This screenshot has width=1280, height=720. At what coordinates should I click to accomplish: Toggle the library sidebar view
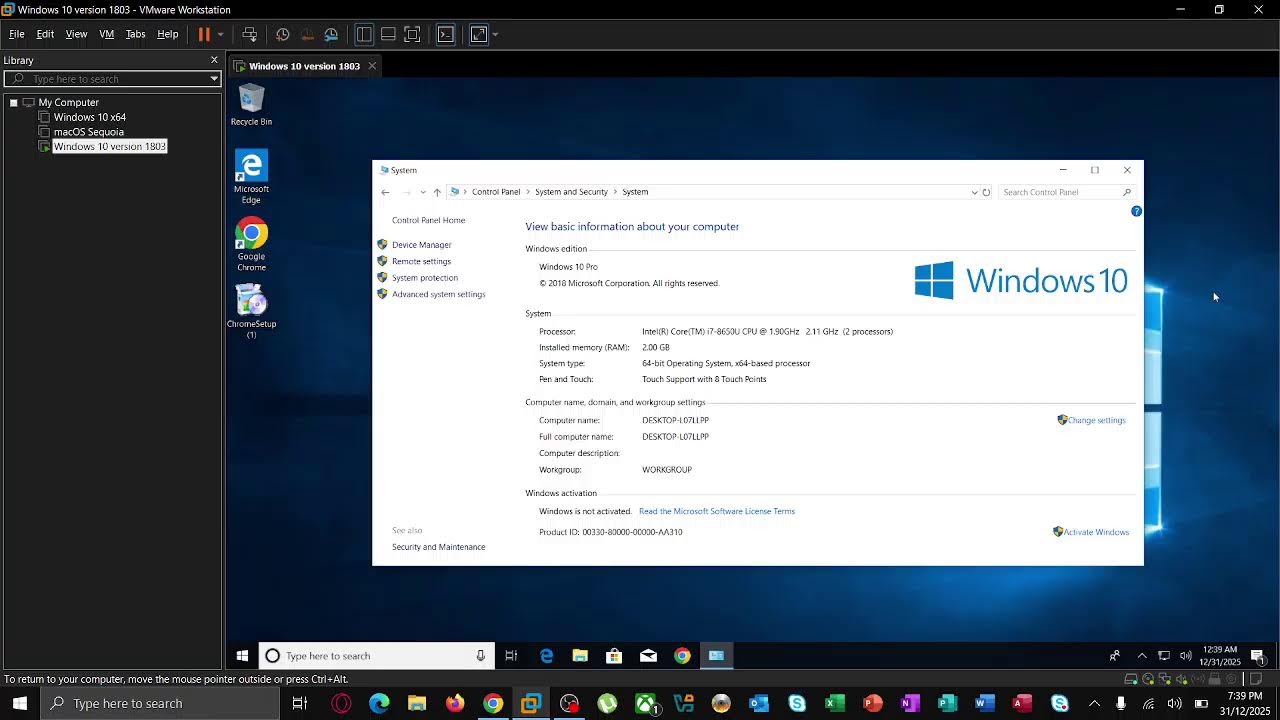click(x=364, y=34)
